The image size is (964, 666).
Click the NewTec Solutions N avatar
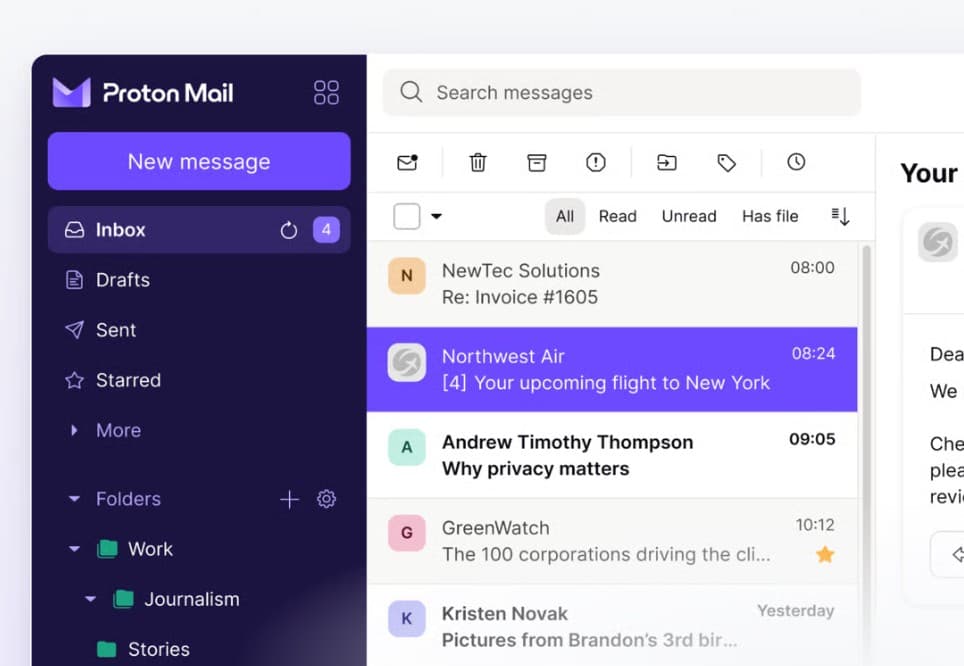[x=406, y=276]
